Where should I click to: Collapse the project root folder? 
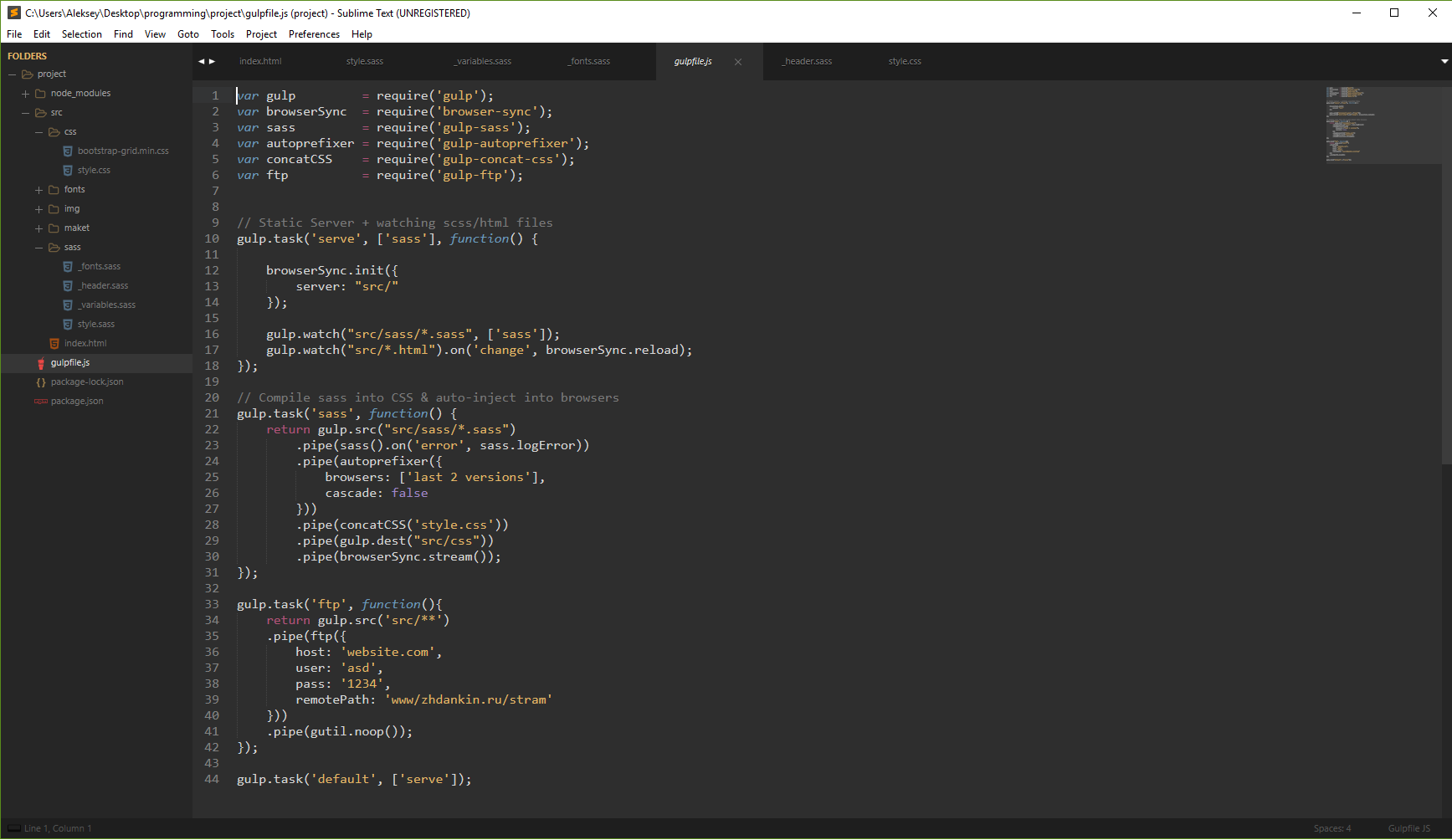[13, 74]
